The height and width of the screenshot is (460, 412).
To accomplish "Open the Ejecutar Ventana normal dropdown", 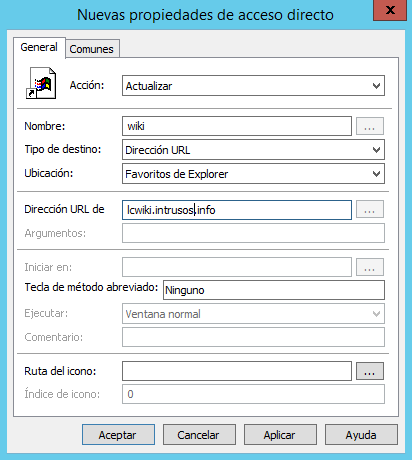I will pyautogui.click(x=253, y=314).
